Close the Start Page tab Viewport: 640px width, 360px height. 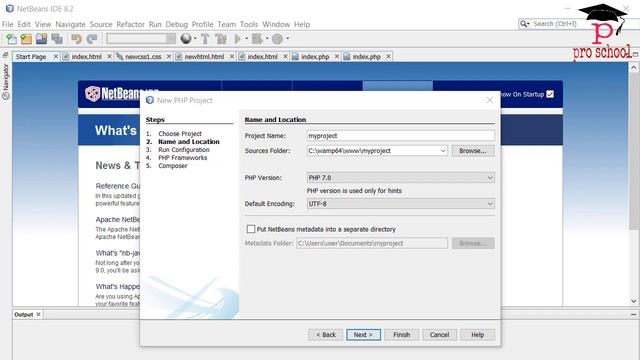coord(56,56)
